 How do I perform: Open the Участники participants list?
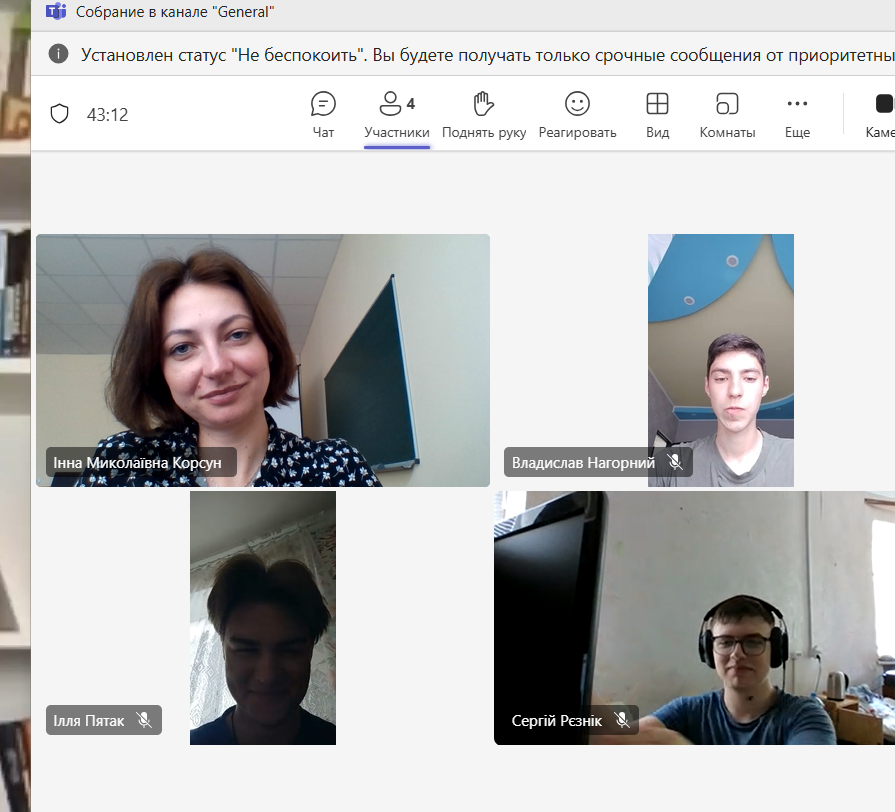tap(397, 115)
